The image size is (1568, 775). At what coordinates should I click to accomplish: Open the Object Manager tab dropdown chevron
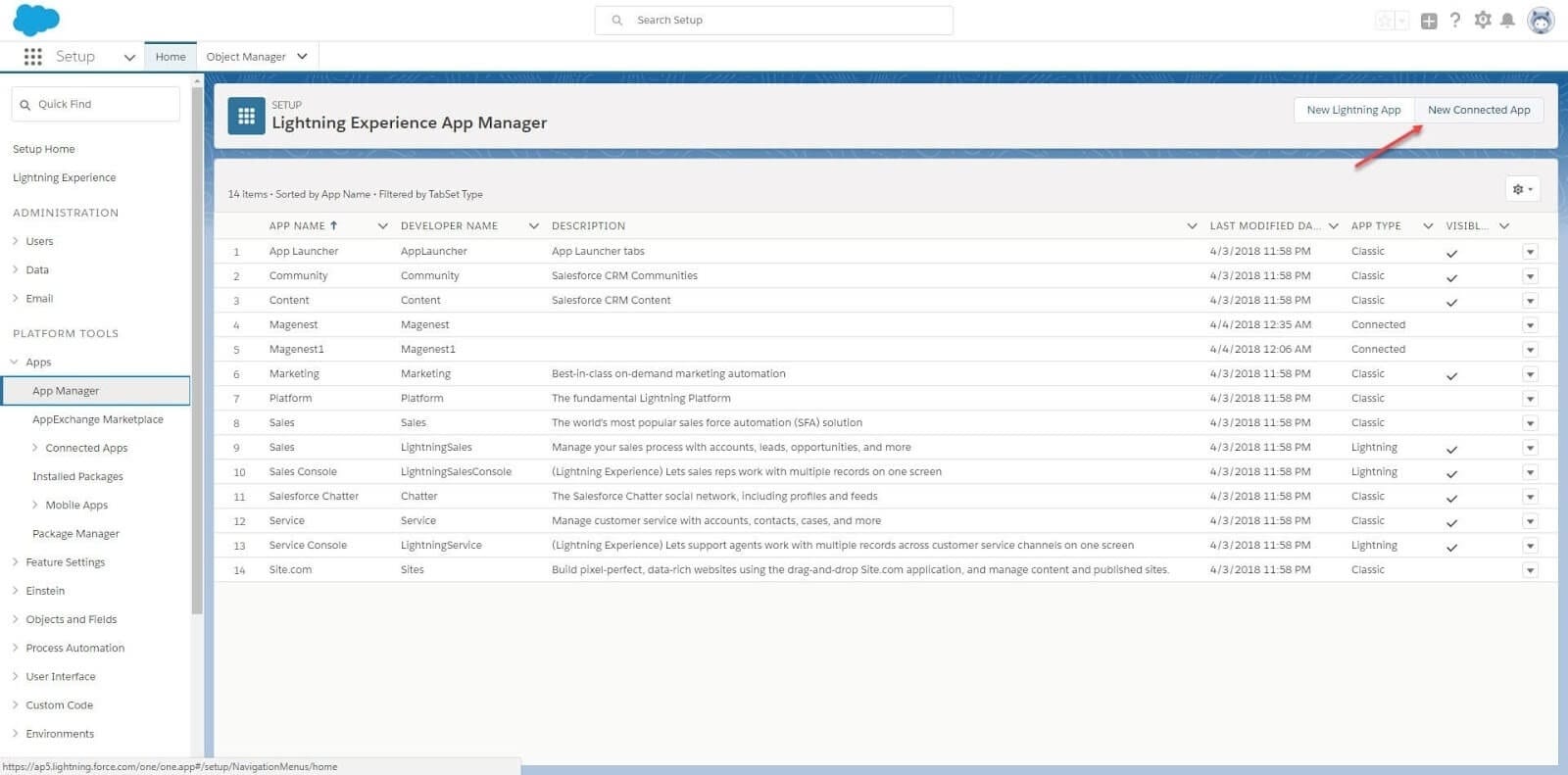point(302,57)
